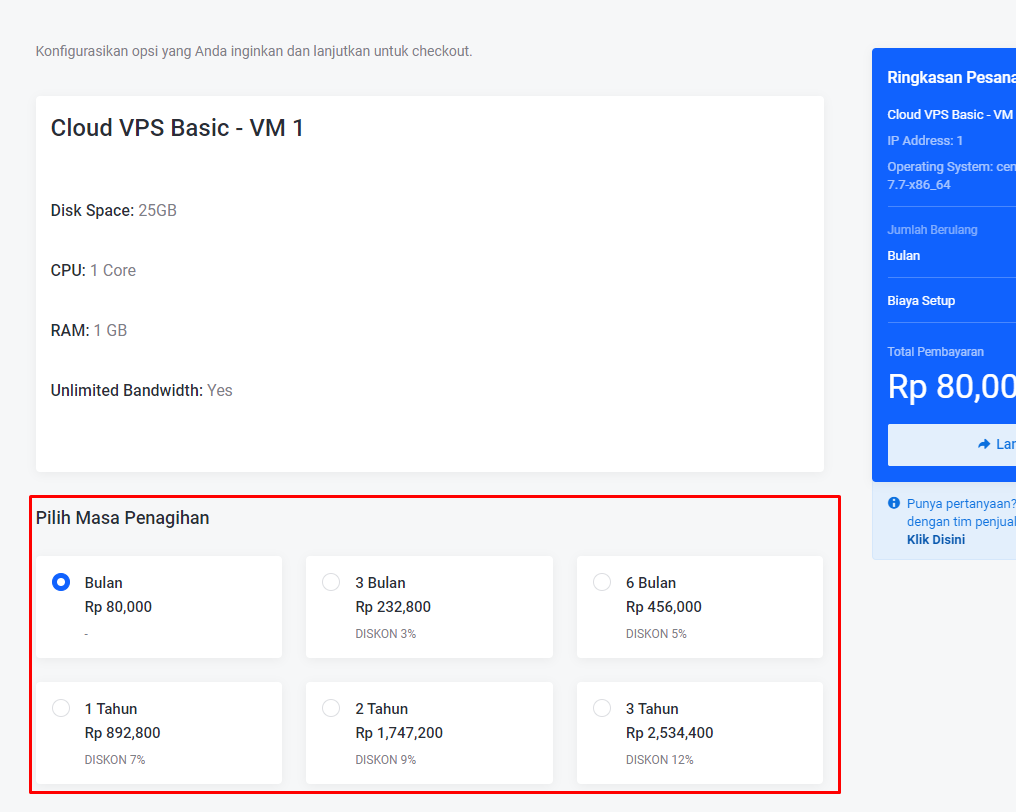Viewport: 1016px width, 812px height.
Task: Click the Total Pembayaran amount in summary
Action: [x=950, y=386]
